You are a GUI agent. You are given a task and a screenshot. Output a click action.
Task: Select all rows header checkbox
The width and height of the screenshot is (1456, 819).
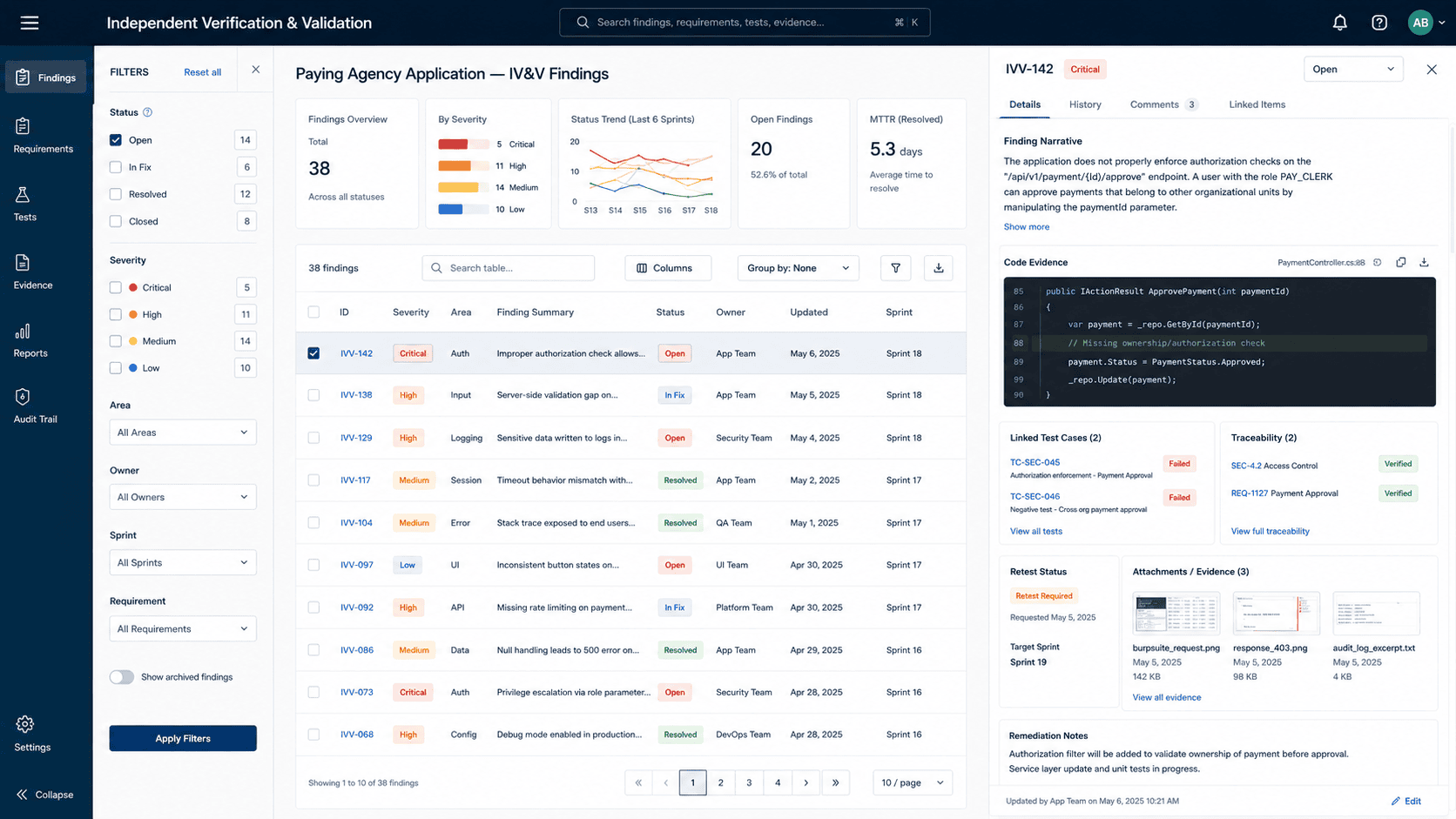coord(313,312)
